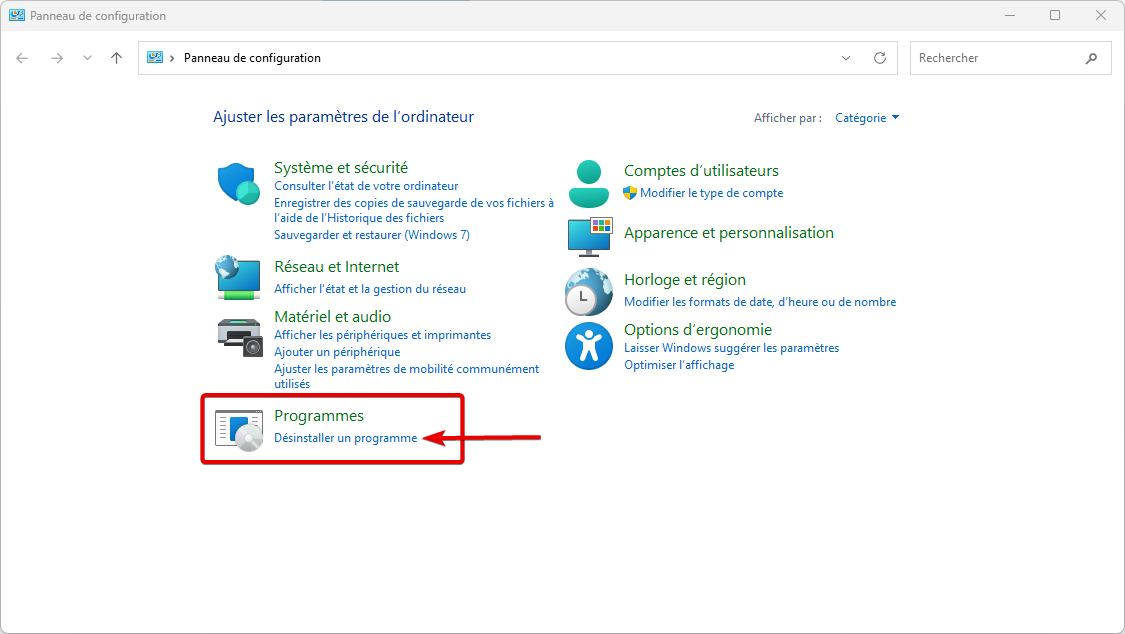Open Ajuster les paramètres de mobilité link
The height and width of the screenshot is (634, 1125).
coord(406,376)
